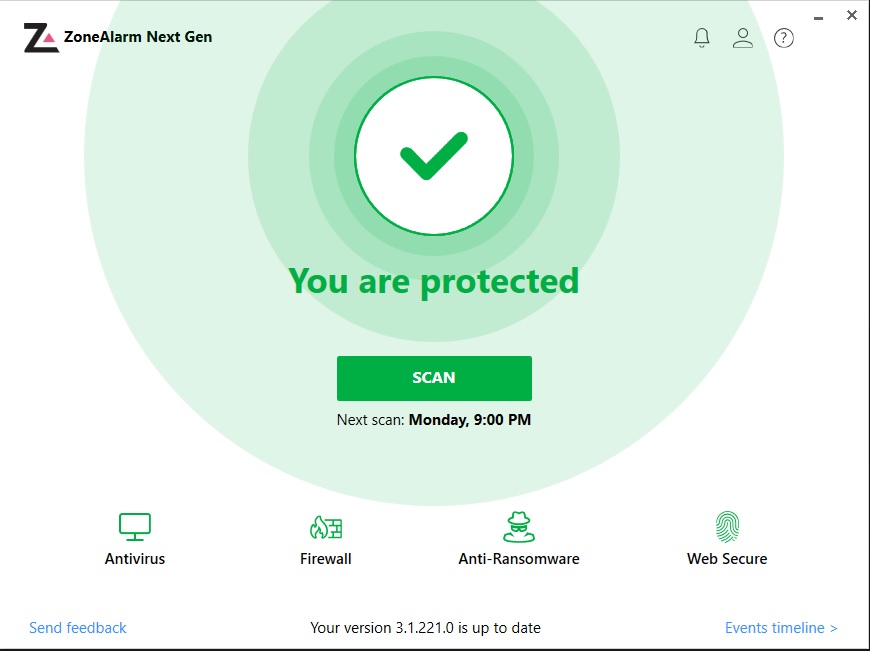The width and height of the screenshot is (870, 652).
Task: Click the ZoneAlarm Next Gen title
Action: (x=138, y=37)
